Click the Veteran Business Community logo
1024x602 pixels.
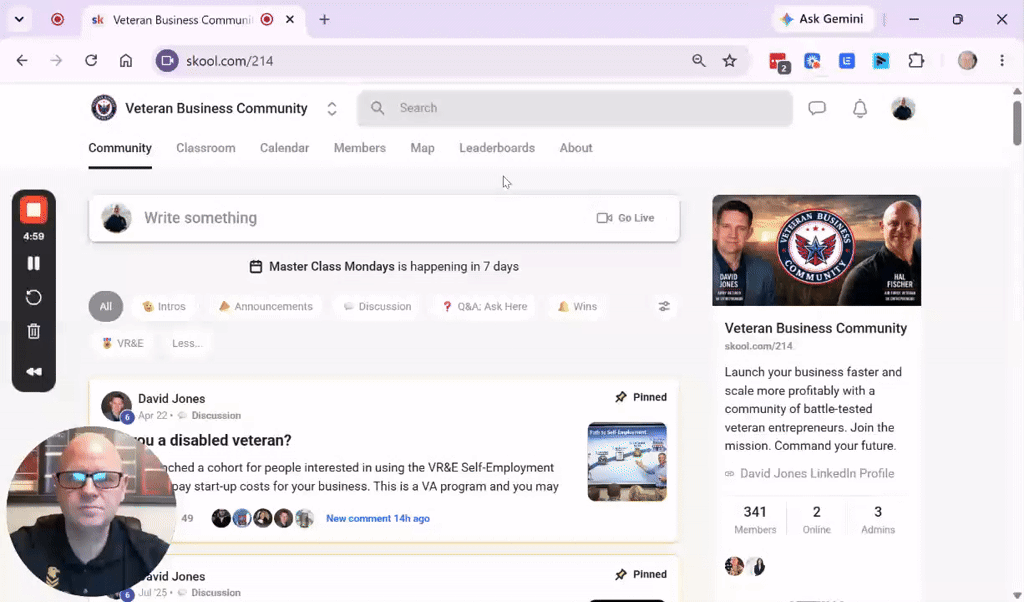point(104,108)
